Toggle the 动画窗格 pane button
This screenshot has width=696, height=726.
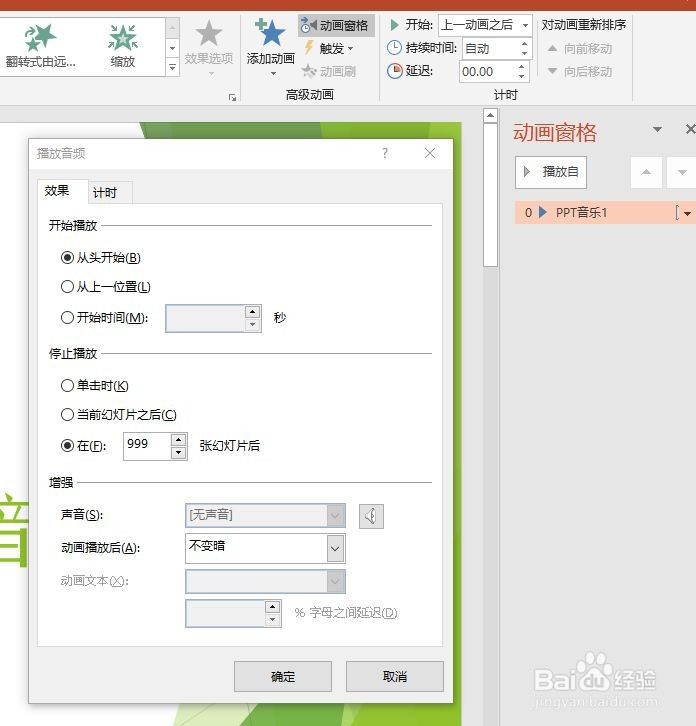click(x=335, y=25)
